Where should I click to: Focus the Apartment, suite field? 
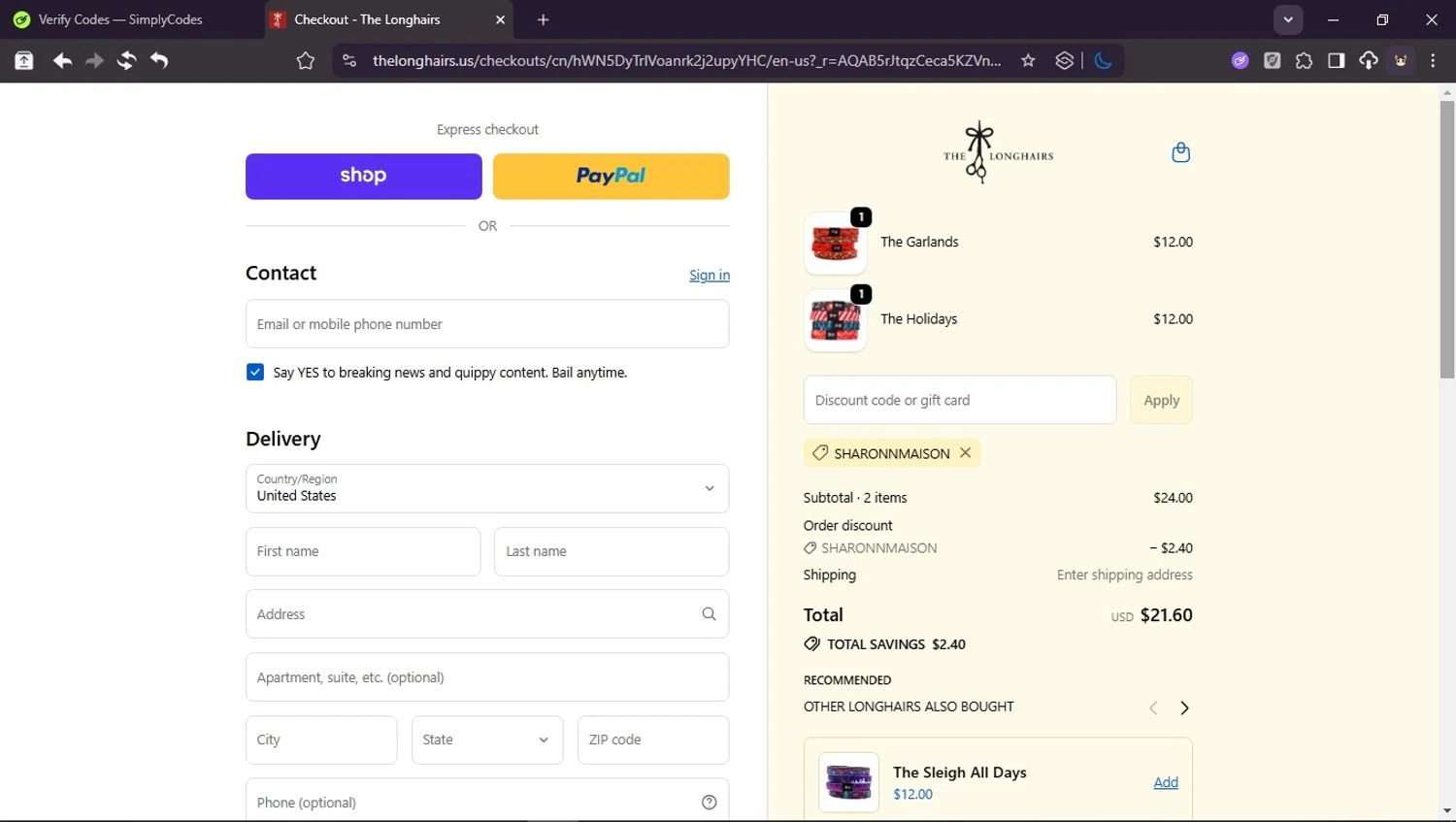tap(487, 677)
